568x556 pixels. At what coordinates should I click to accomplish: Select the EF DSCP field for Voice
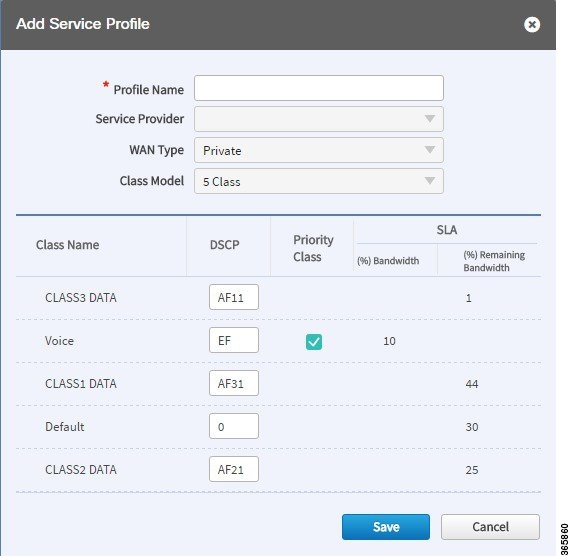tap(234, 340)
